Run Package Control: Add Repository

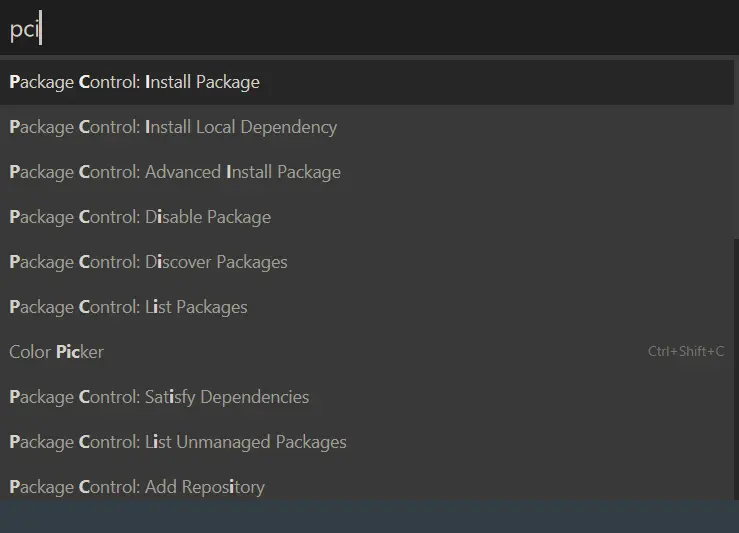click(x=137, y=487)
